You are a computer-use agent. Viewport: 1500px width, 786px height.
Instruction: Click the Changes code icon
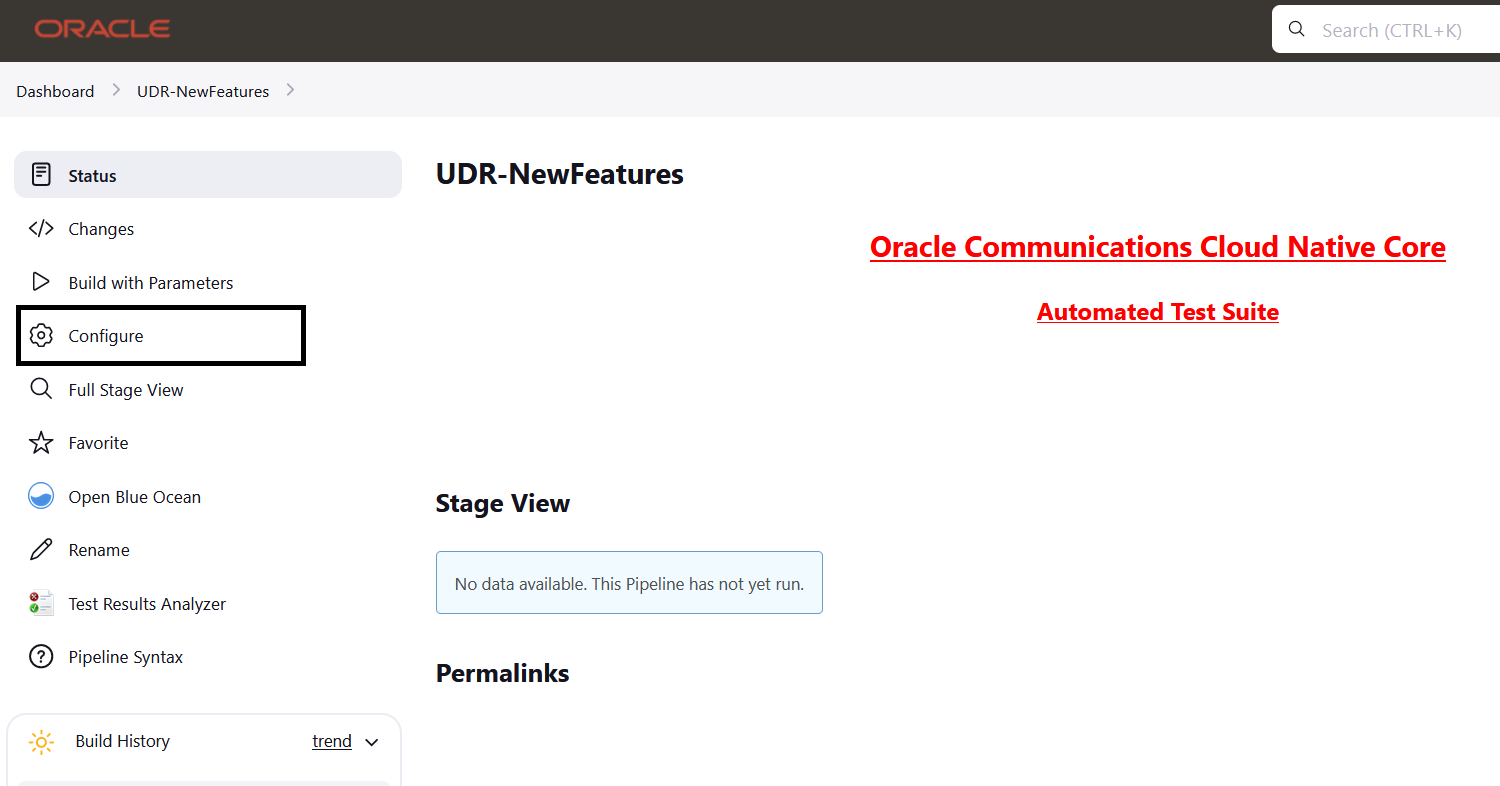(40, 228)
